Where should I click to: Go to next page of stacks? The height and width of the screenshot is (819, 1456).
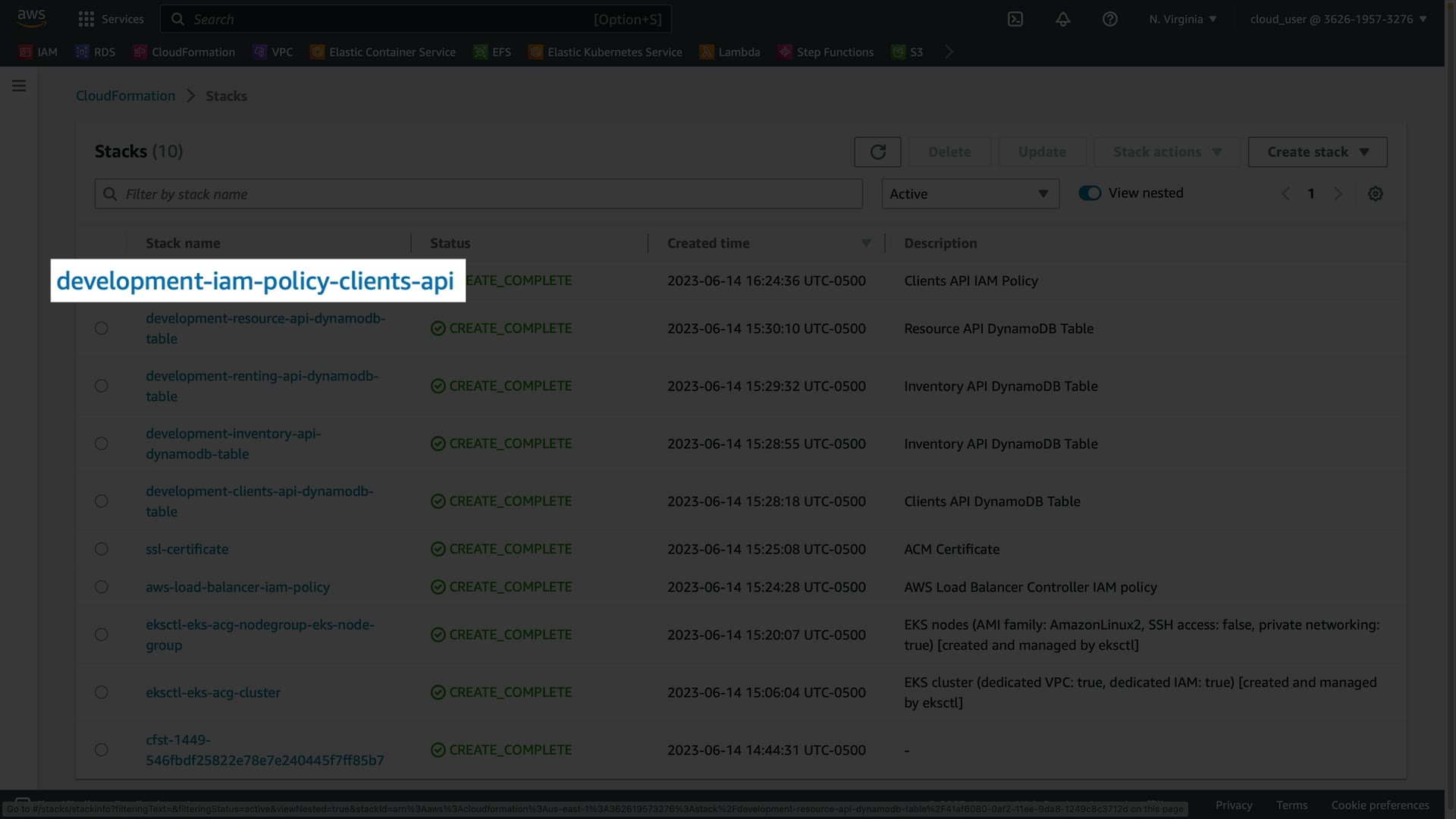(1338, 194)
